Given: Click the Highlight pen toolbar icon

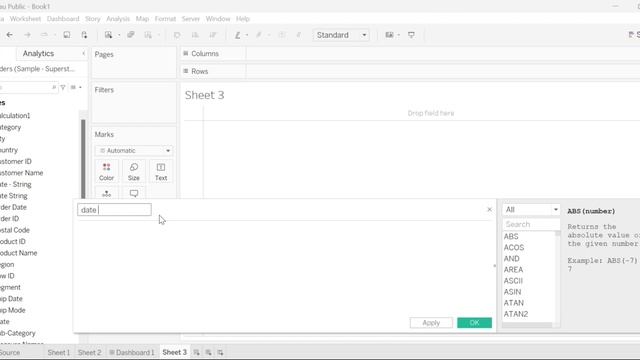Looking at the screenshot, I should tap(238, 35).
